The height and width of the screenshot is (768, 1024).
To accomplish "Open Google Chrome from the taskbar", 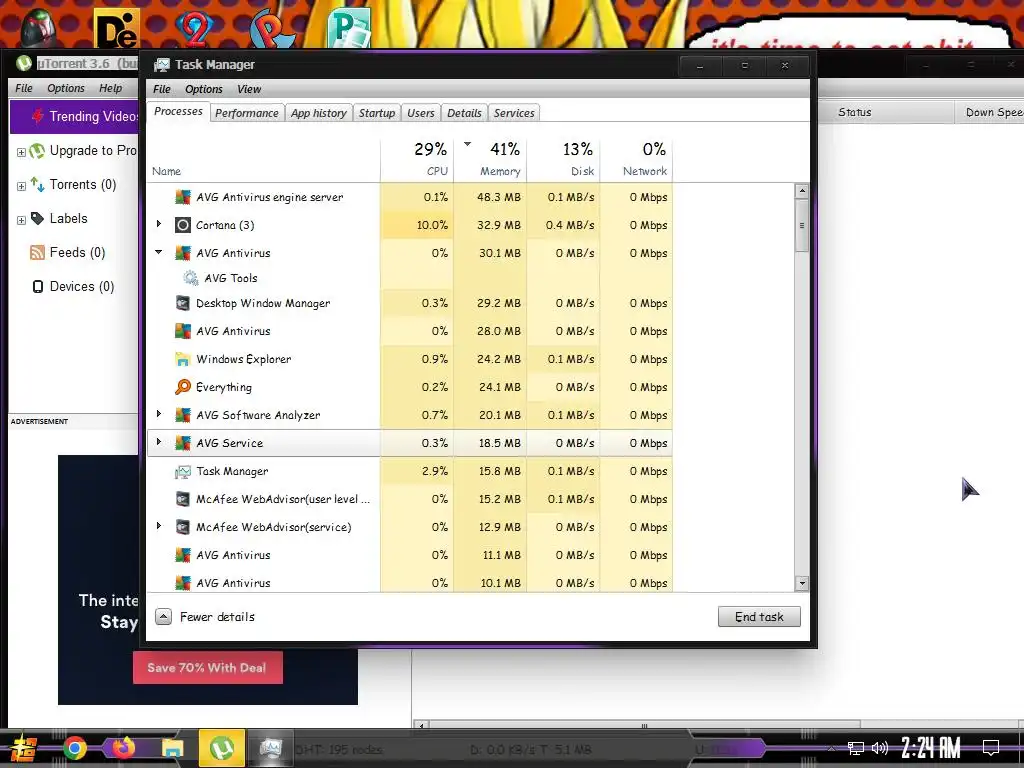I will click(74, 748).
